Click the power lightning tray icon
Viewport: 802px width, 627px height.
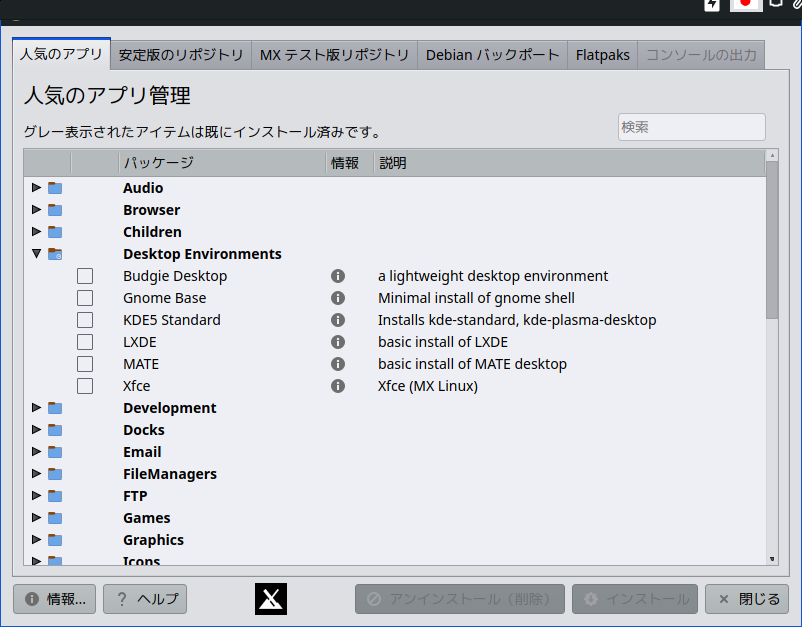click(x=712, y=5)
